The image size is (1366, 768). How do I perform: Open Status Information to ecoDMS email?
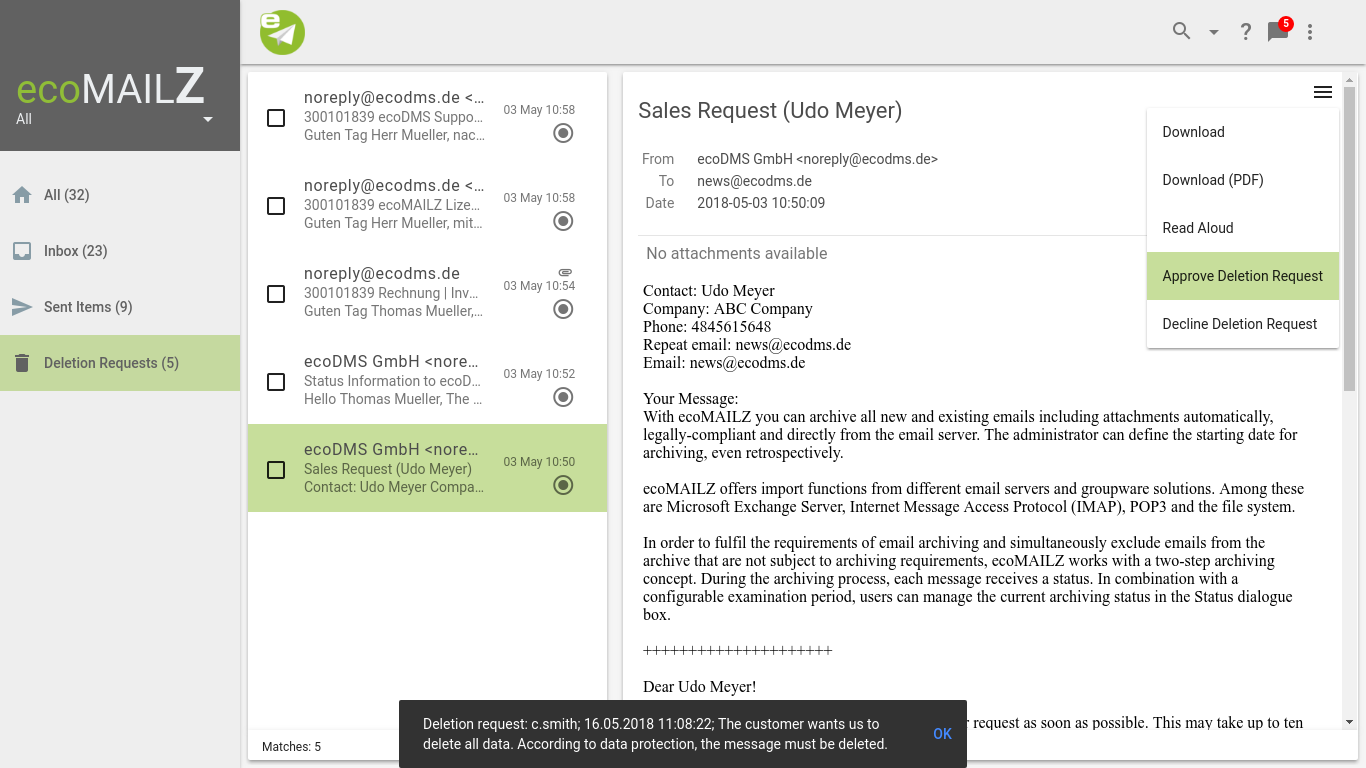tap(427, 380)
